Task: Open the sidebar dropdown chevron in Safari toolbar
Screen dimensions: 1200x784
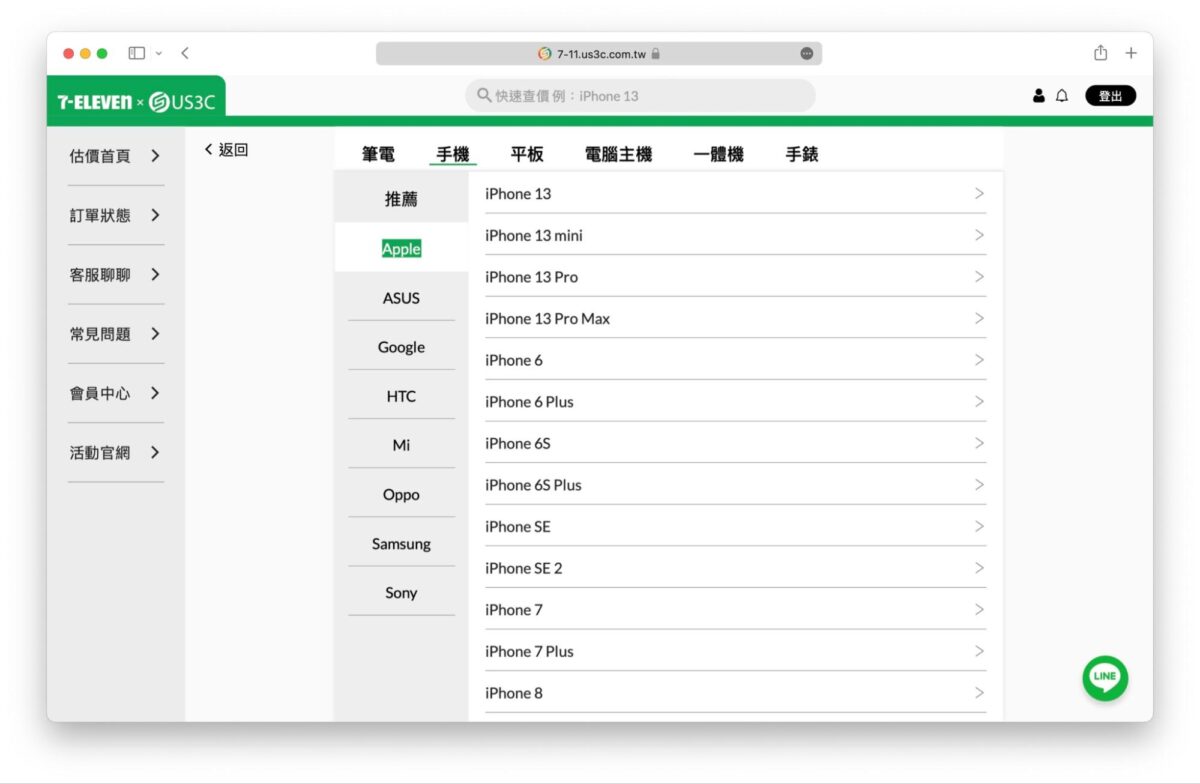Action: pyautogui.click(x=158, y=53)
